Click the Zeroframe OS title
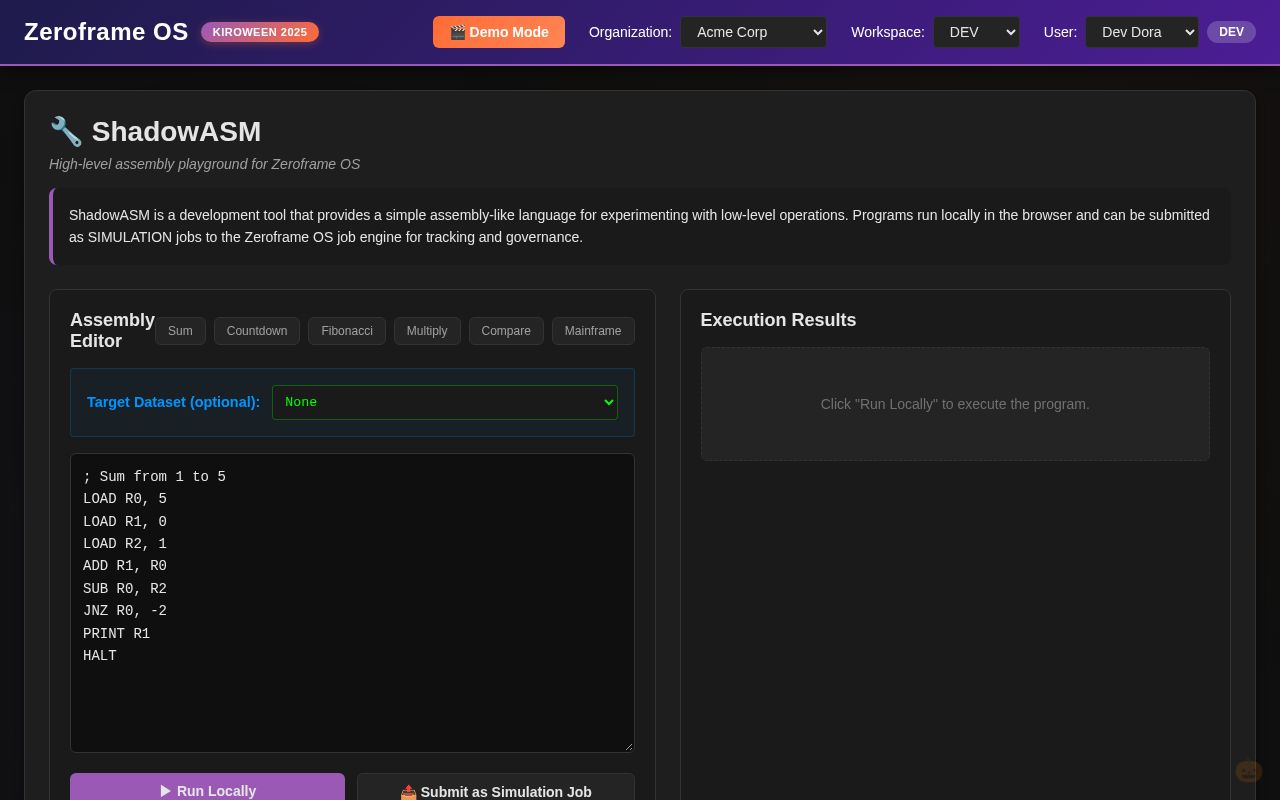Viewport: 1280px width, 800px height. pos(106,32)
